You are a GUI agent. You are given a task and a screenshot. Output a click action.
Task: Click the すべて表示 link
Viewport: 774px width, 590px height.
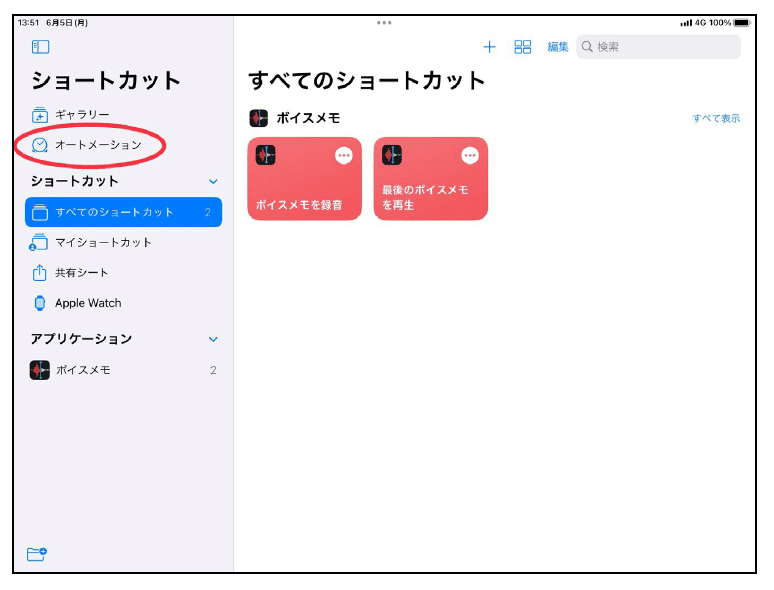click(x=716, y=118)
